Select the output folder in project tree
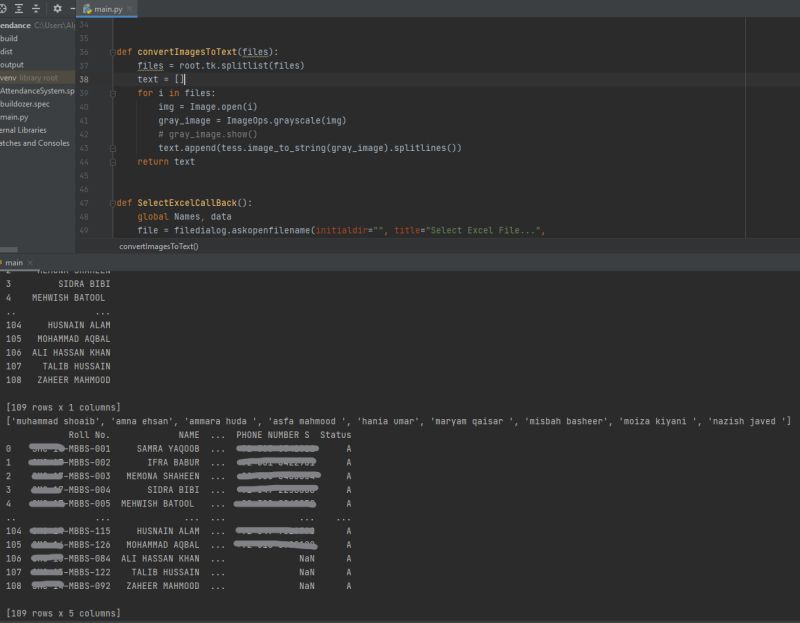The height and width of the screenshot is (623, 800). pos(12,65)
